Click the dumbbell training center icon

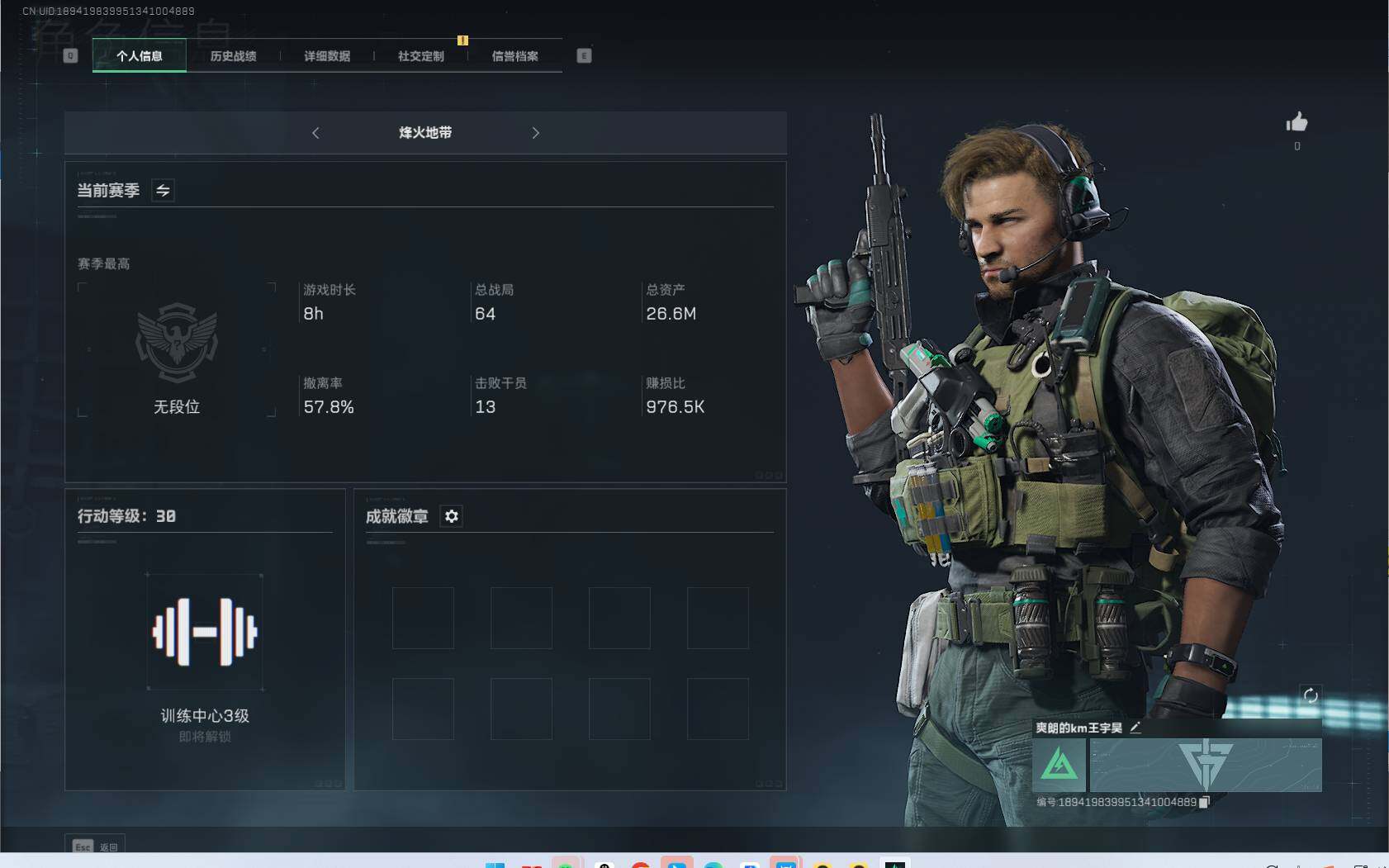(205, 632)
